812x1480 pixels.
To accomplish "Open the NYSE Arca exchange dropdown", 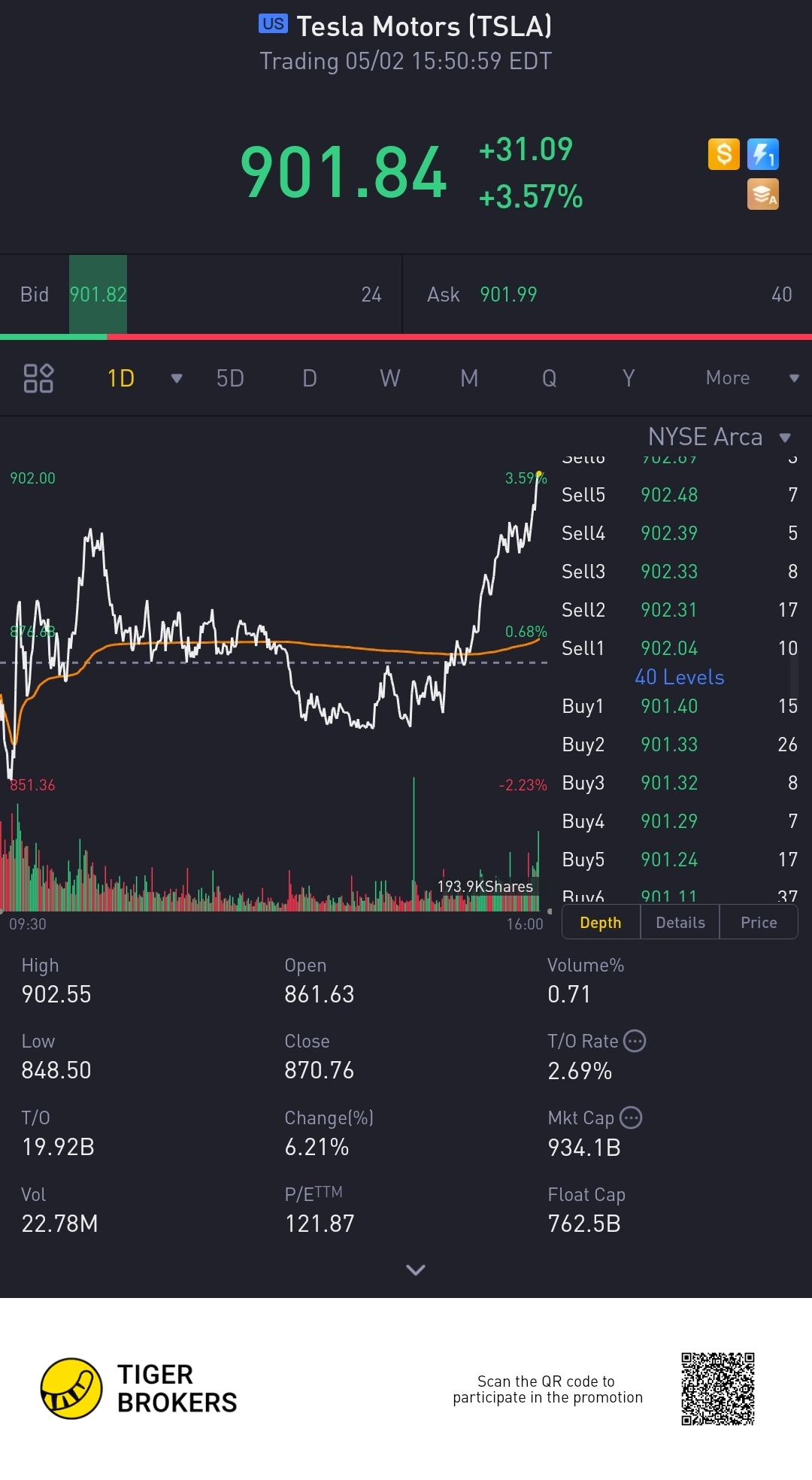I will pyautogui.click(x=720, y=437).
